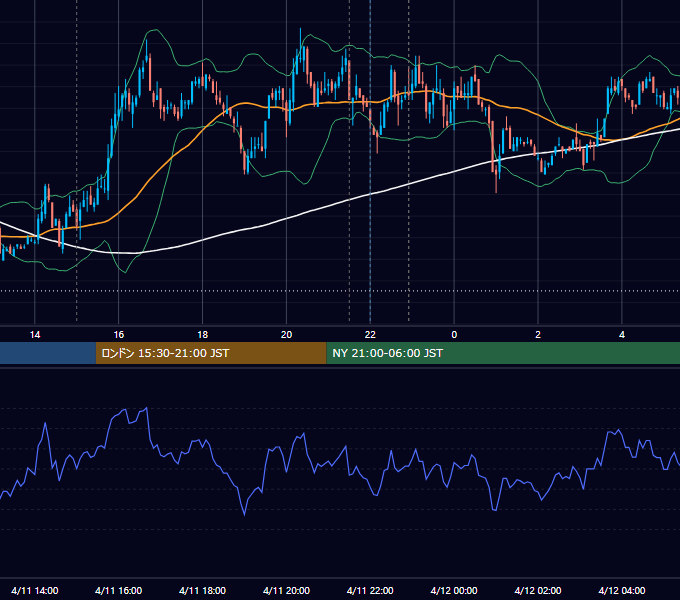Click the hour label 14 on chart axis
680x600 pixels.
tap(35, 335)
